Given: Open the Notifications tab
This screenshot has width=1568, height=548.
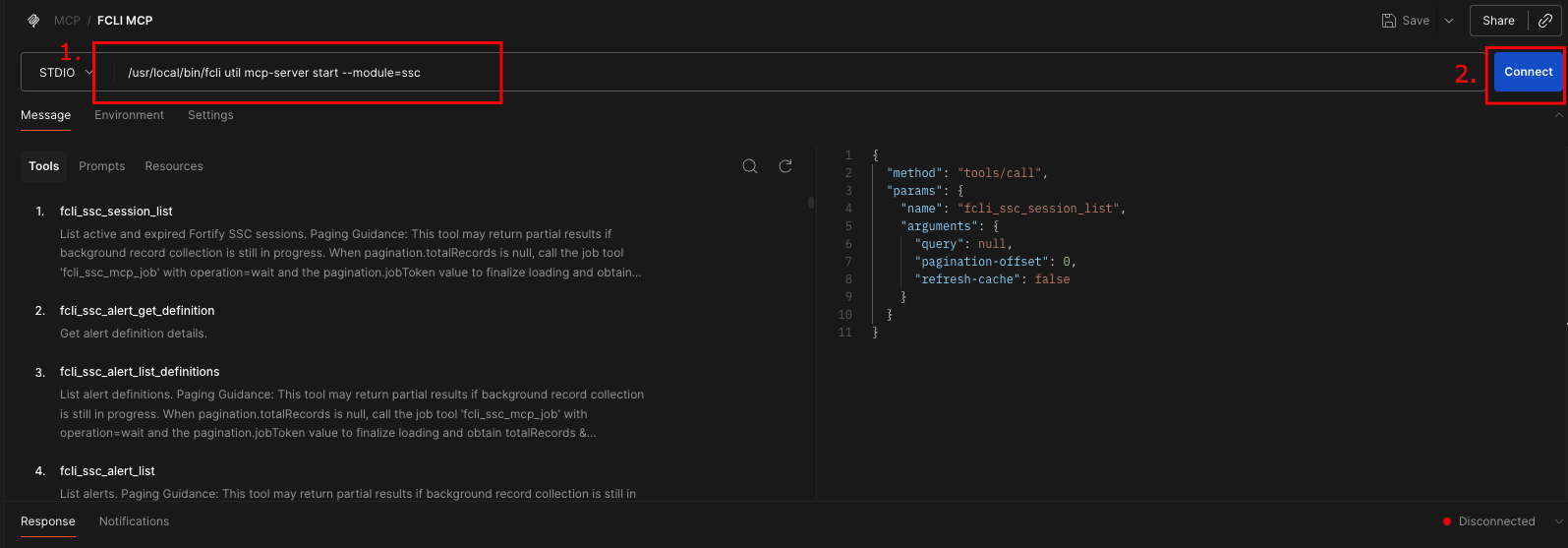Looking at the screenshot, I should point(134,521).
